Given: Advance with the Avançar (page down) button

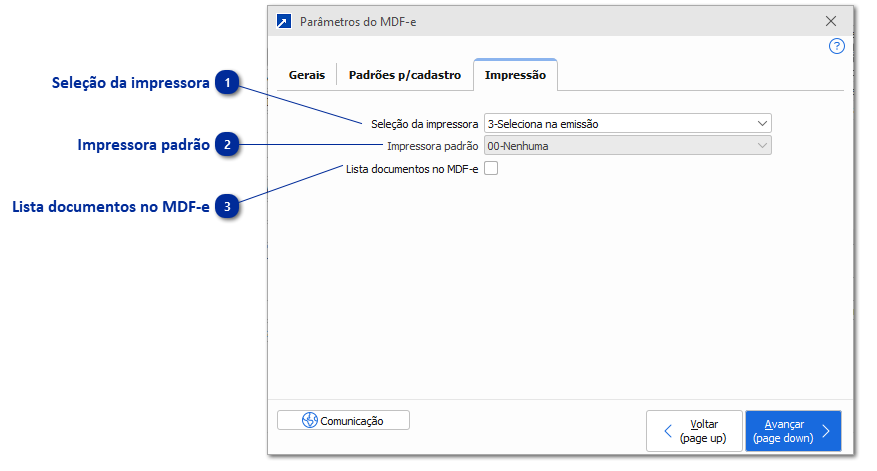Looking at the screenshot, I should click(792, 431).
